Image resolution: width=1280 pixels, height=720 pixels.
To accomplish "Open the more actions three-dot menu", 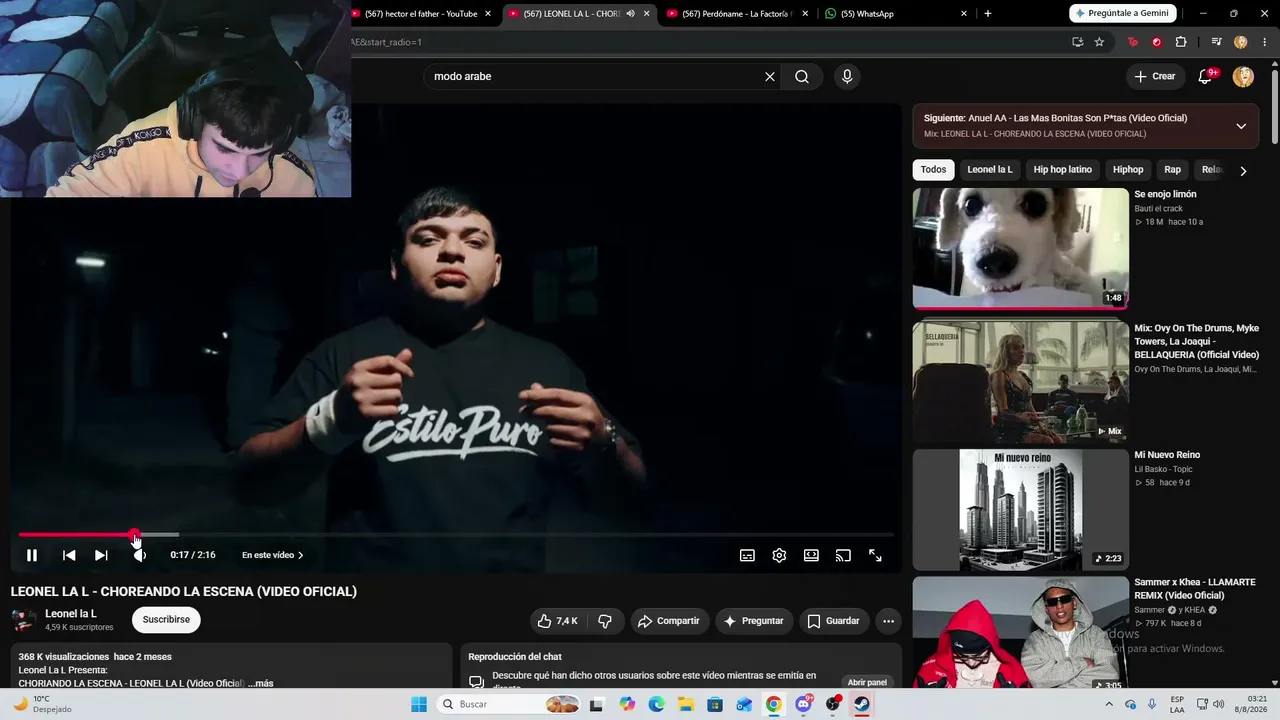I will pyautogui.click(x=888, y=621).
